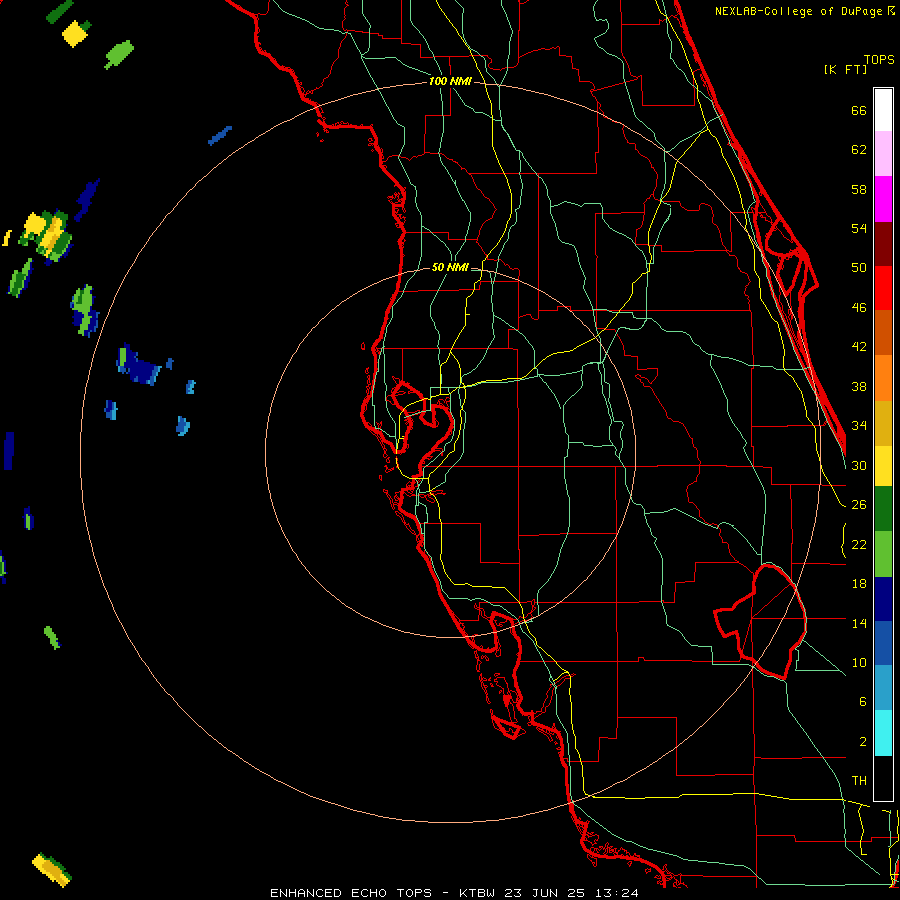
Task: Click legend value 18
Action: [859, 584]
